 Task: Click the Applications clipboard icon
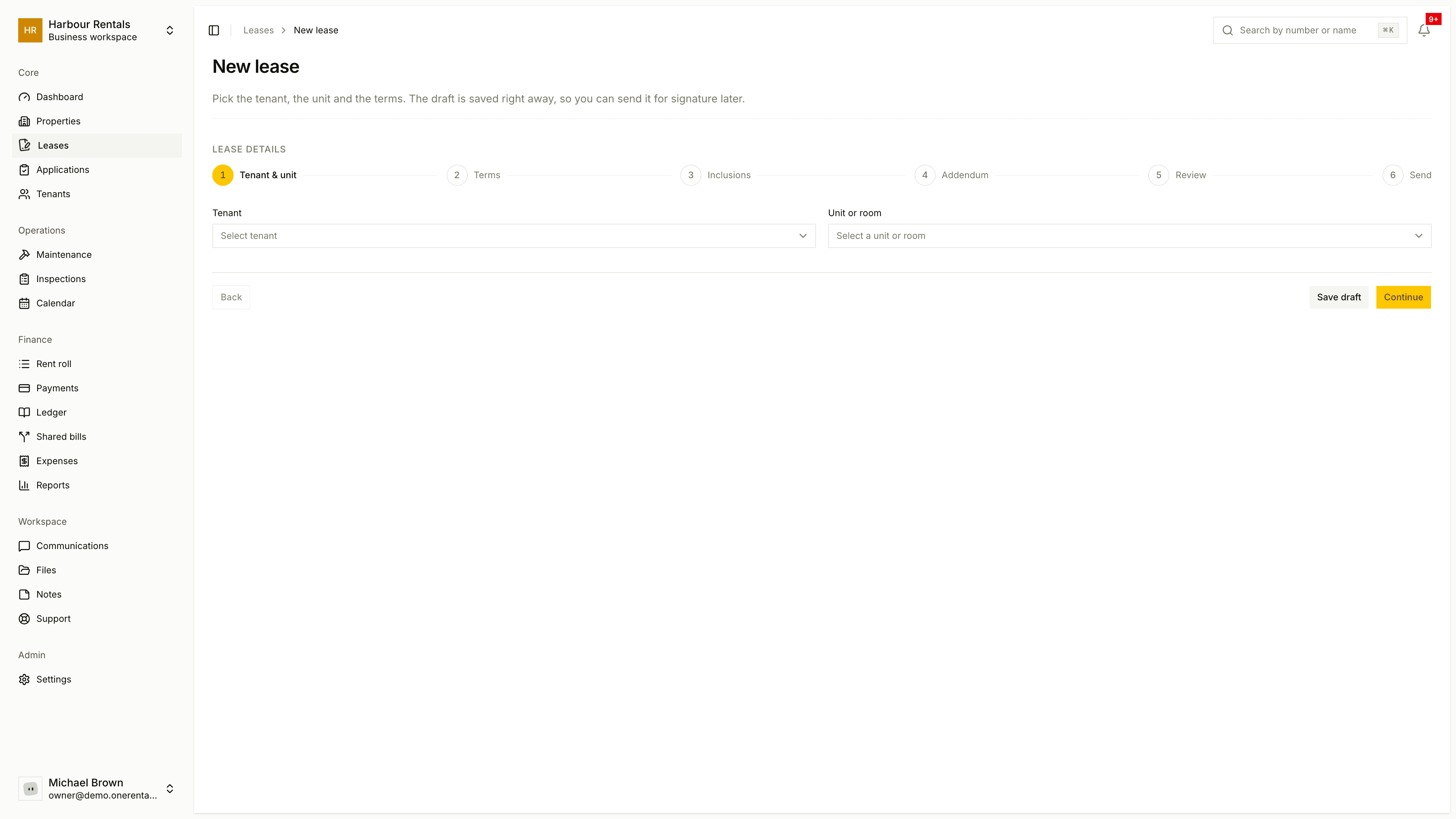point(24,170)
